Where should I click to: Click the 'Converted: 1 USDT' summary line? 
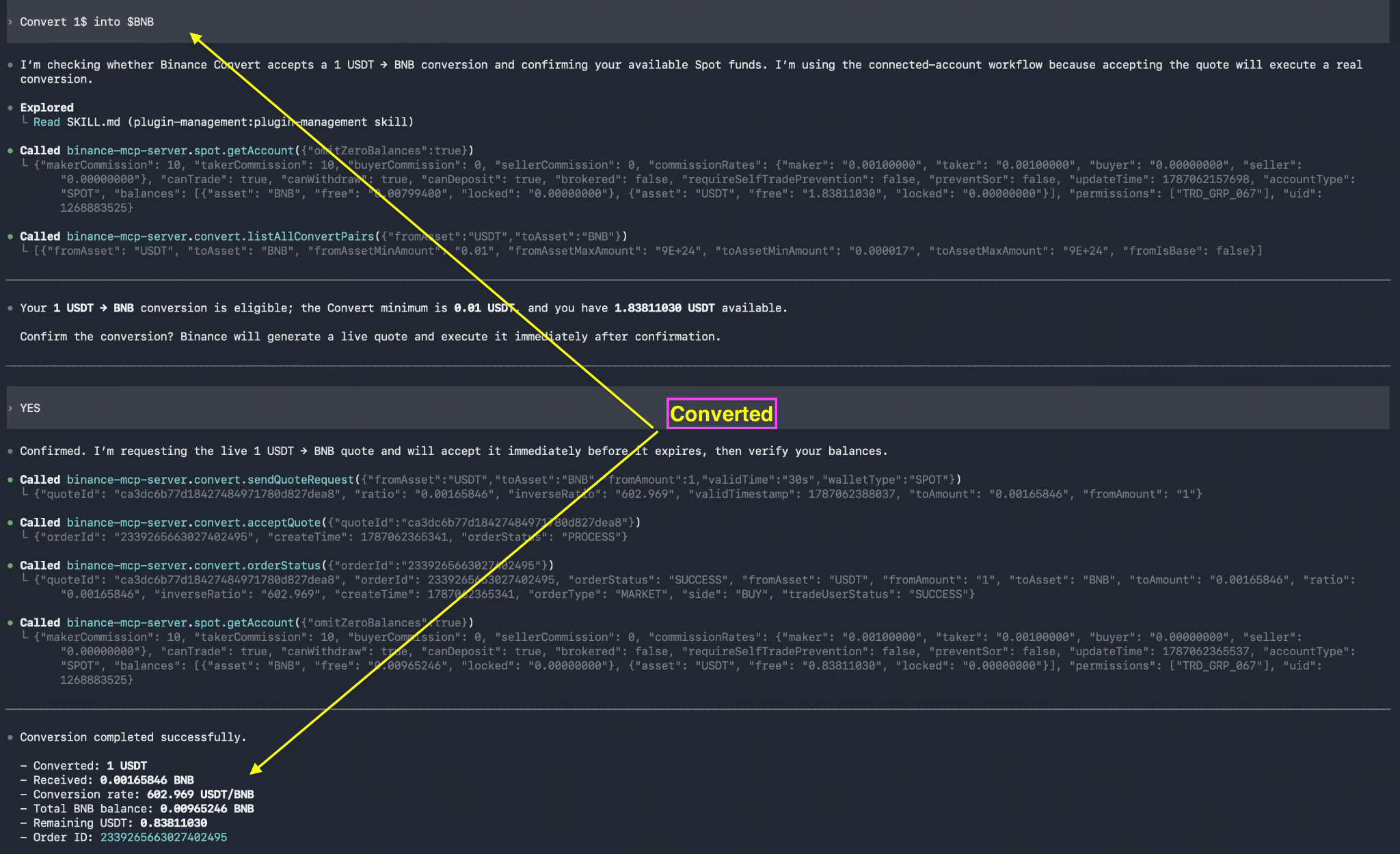[83, 766]
